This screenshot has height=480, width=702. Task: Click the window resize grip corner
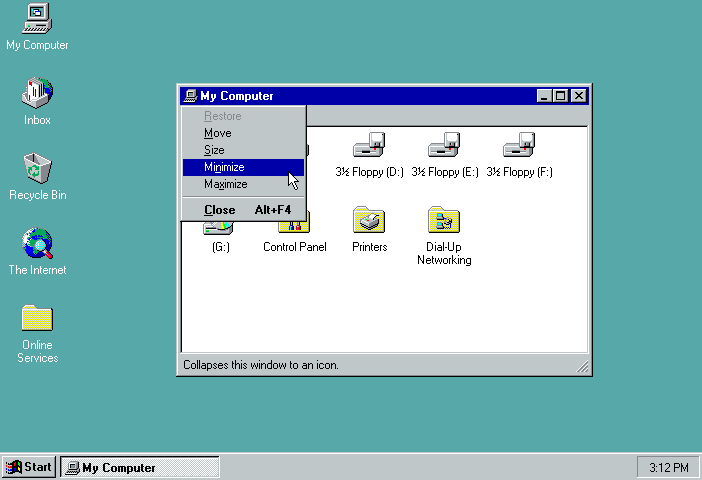pyautogui.click(x=583, y=368)
